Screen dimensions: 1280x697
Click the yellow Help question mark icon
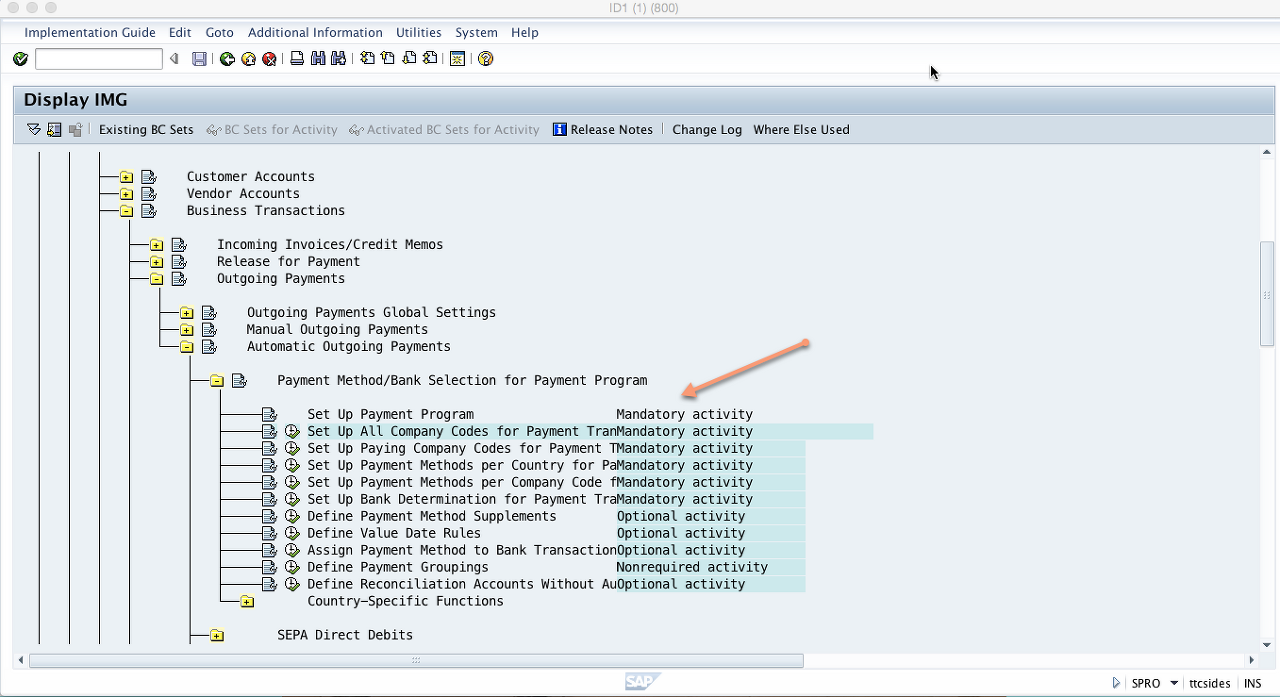coord(486,59)
